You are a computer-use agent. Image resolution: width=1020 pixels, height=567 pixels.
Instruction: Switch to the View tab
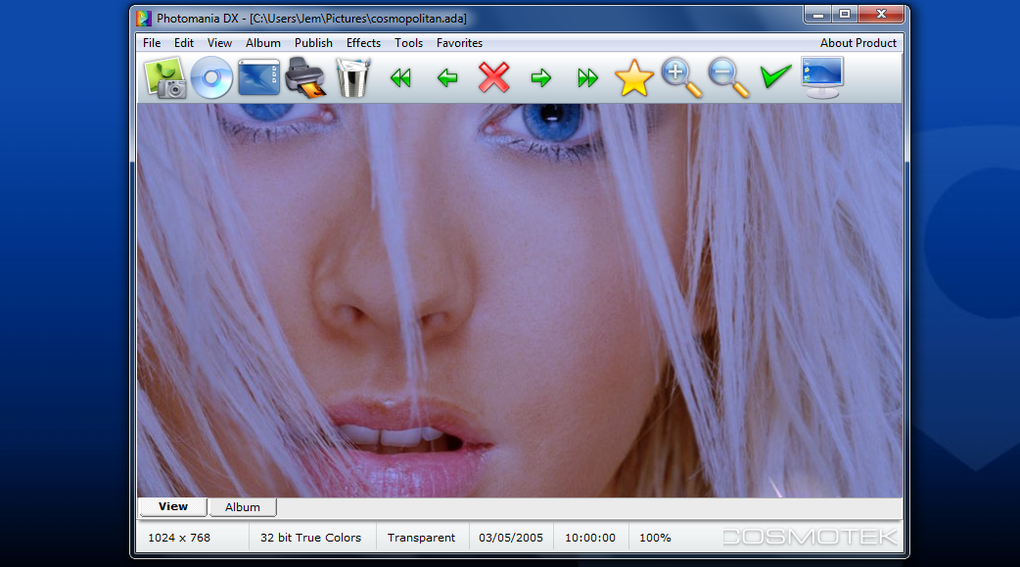coord(173,507)
